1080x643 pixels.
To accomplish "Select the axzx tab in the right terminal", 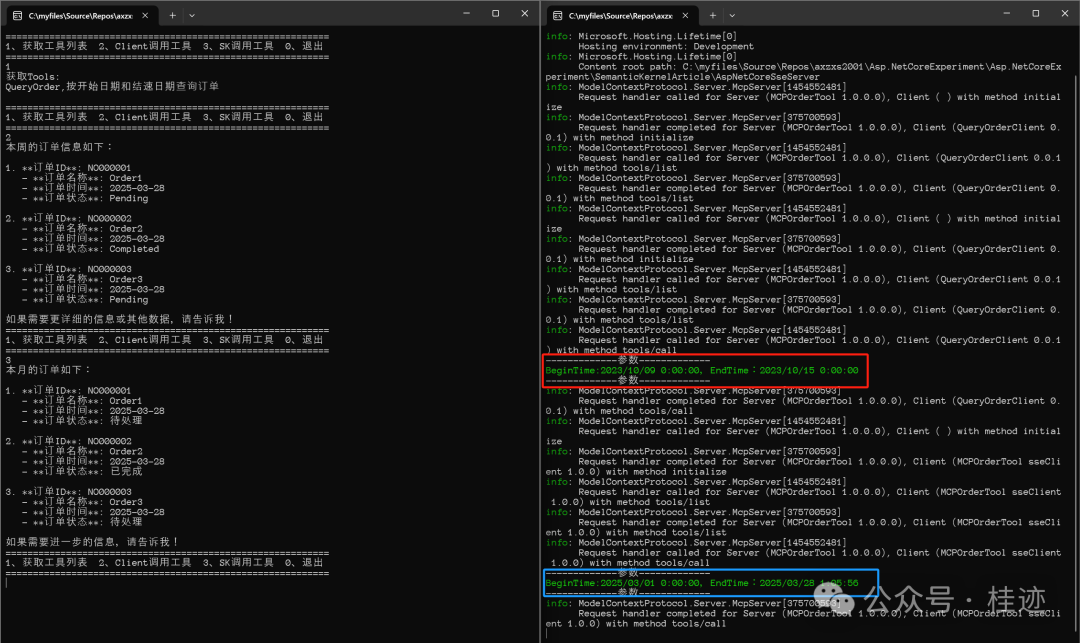I will pos(620,15).
